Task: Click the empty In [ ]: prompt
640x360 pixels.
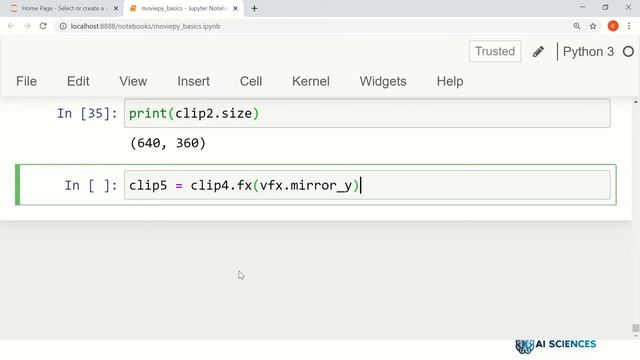Action: click(x=91, y=186)
